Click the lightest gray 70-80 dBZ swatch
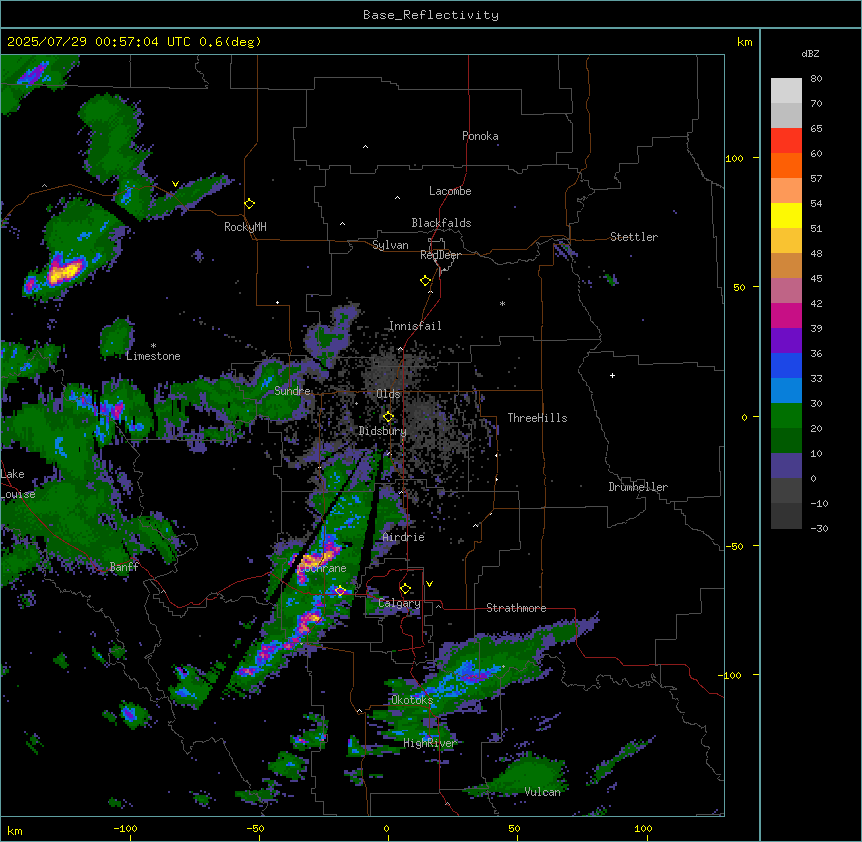 [786, 91]
